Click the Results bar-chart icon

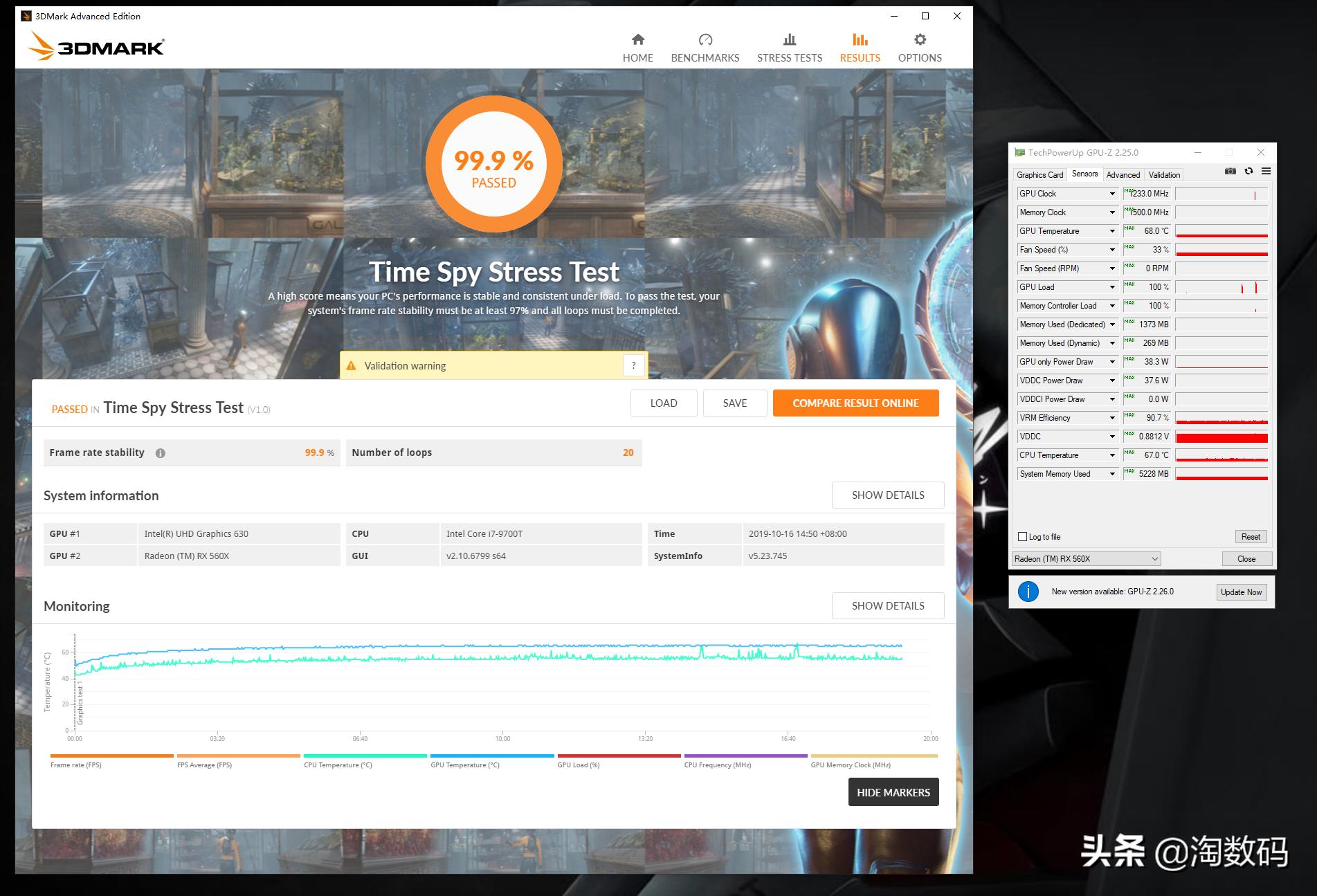(x=859, y=46)
